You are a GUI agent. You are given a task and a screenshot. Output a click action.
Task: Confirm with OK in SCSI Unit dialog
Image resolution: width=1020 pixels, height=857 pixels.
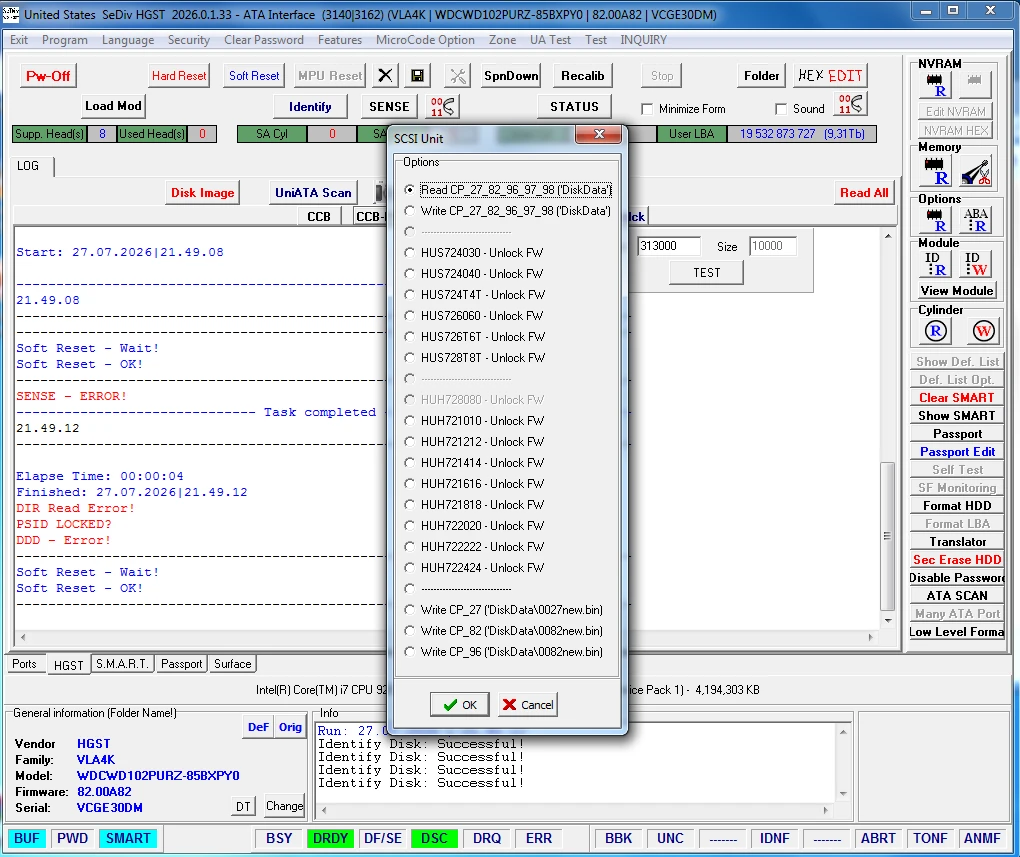[459, 705]
